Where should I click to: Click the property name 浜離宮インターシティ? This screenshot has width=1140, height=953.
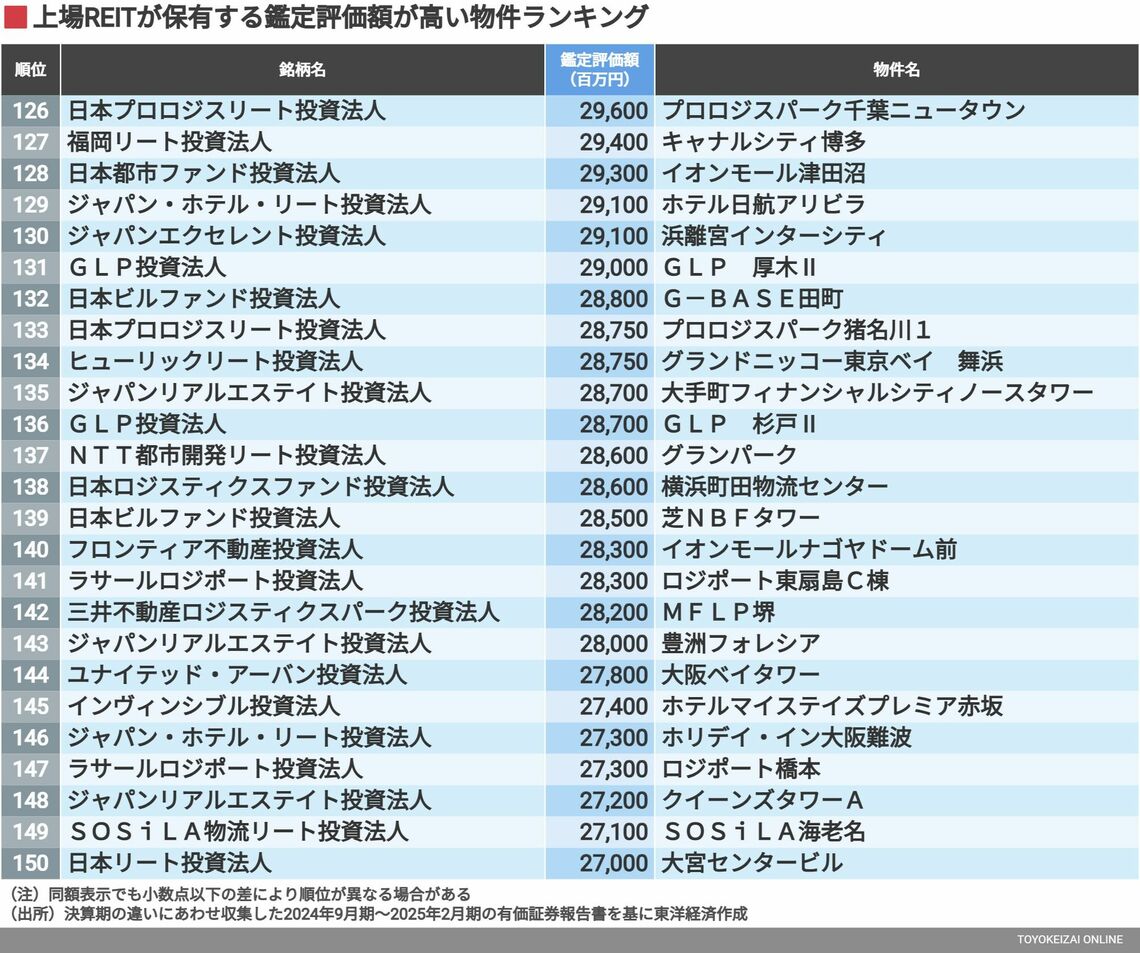pyautogui.click(x=773, y=236)
